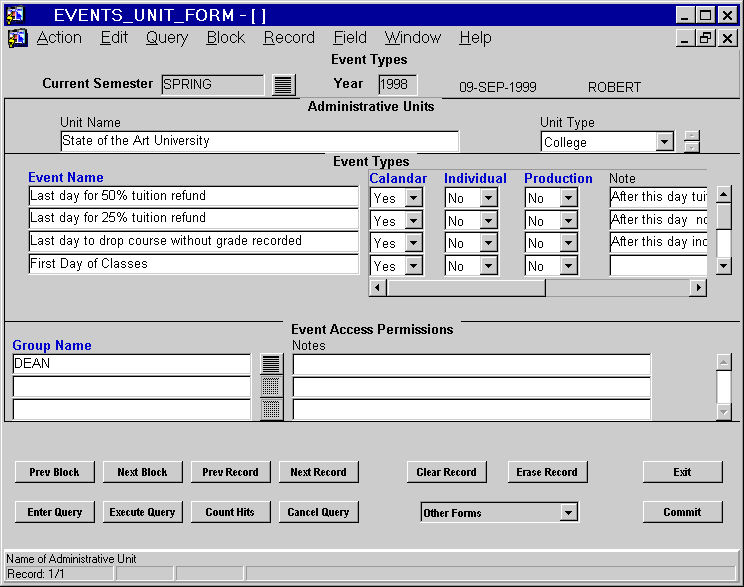The width and height of the screenshot is (744, 587).
Task: Click the Permissions scrollbar up arrow
Action: pos(724,362)
